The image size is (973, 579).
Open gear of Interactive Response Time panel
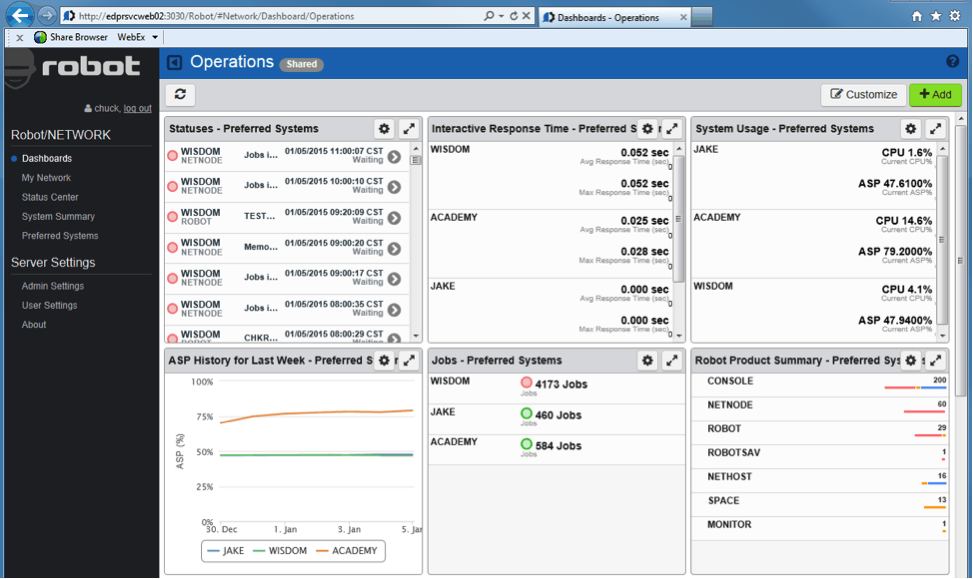coord(647,128)
